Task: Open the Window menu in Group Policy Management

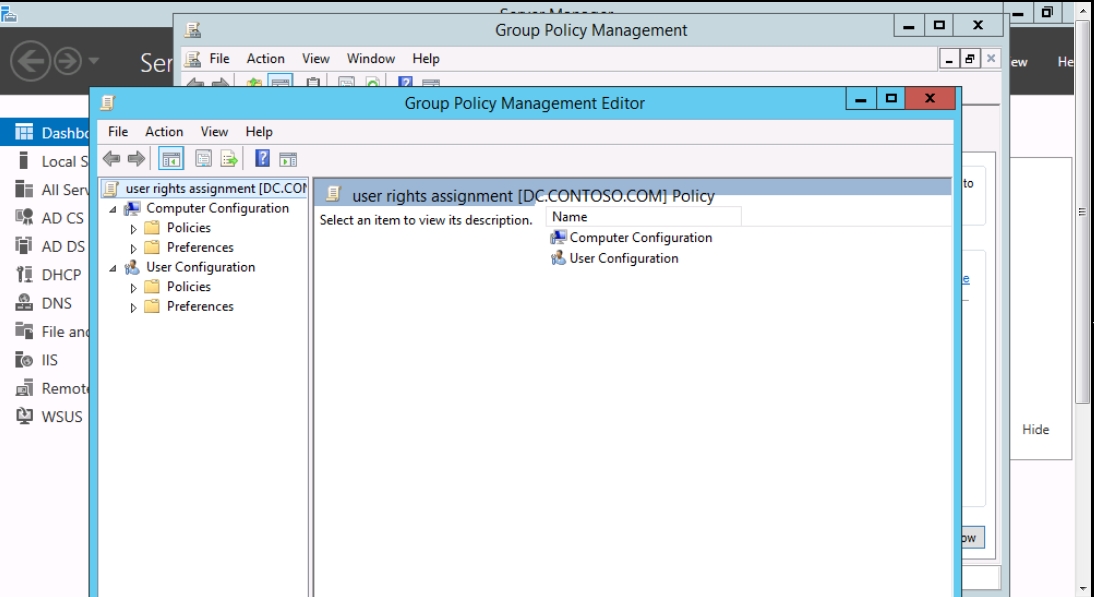Action: tap(371, 59)
